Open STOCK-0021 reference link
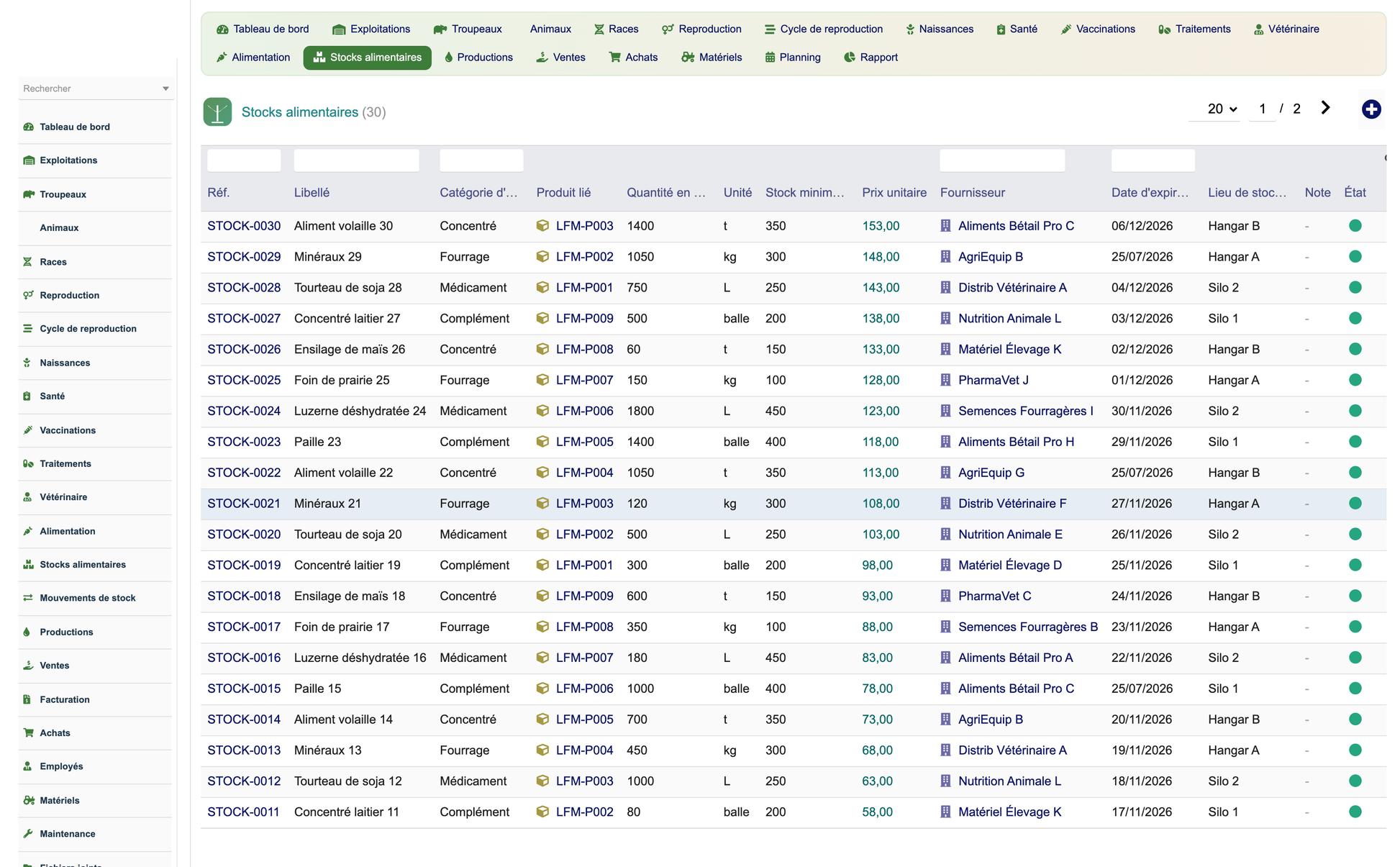Viewport: 1400px width, 867px height. pos(244,504)
